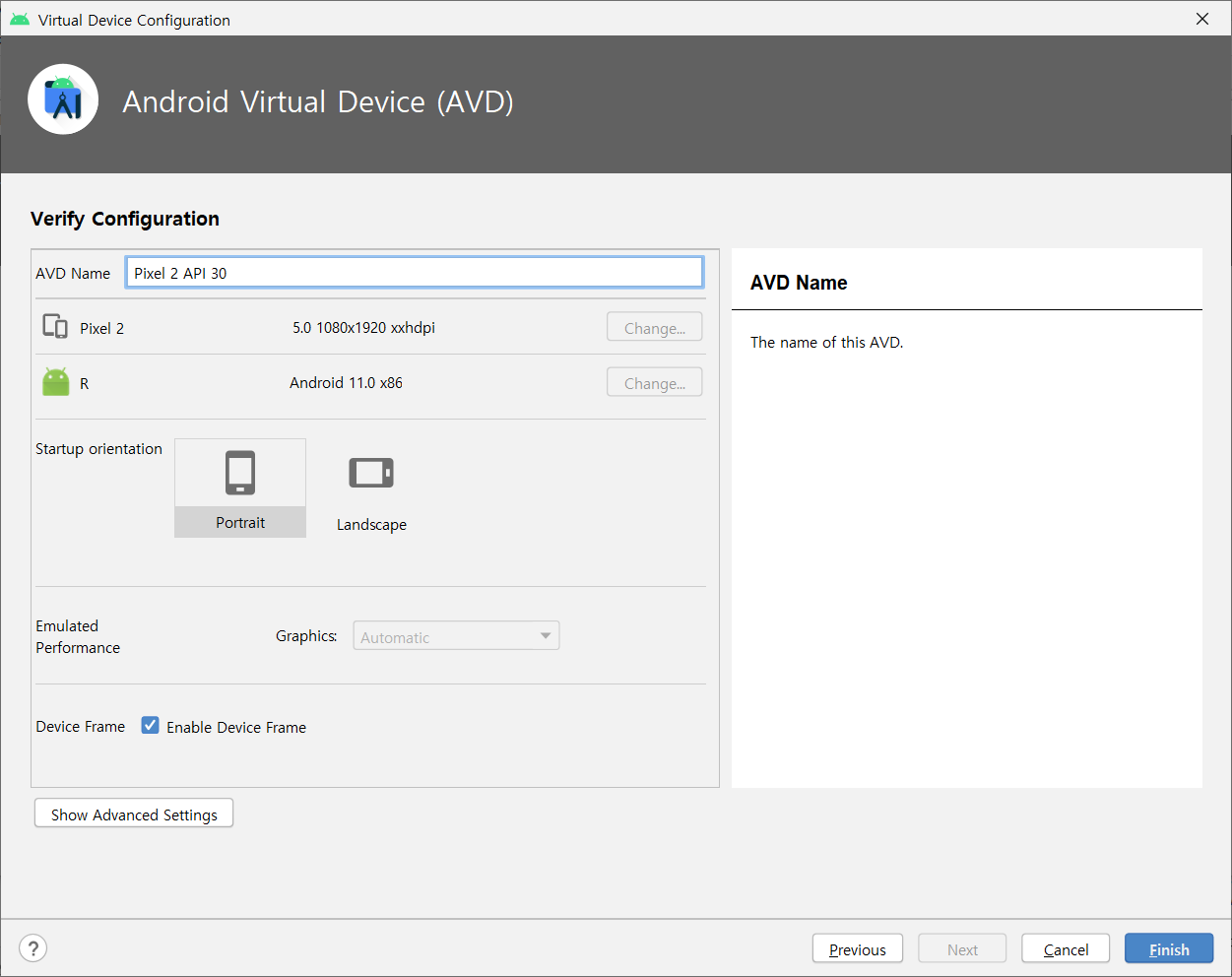Click the 'Startup orientation' label
The height and width of the screenshot is (977, 1232).
[x=98, y=449]
